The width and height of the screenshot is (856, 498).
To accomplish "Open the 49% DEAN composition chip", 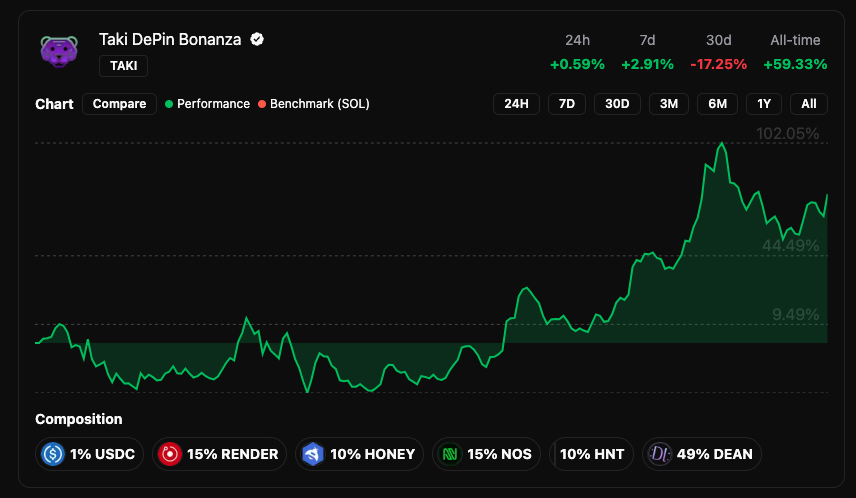I will coord(702,454).
